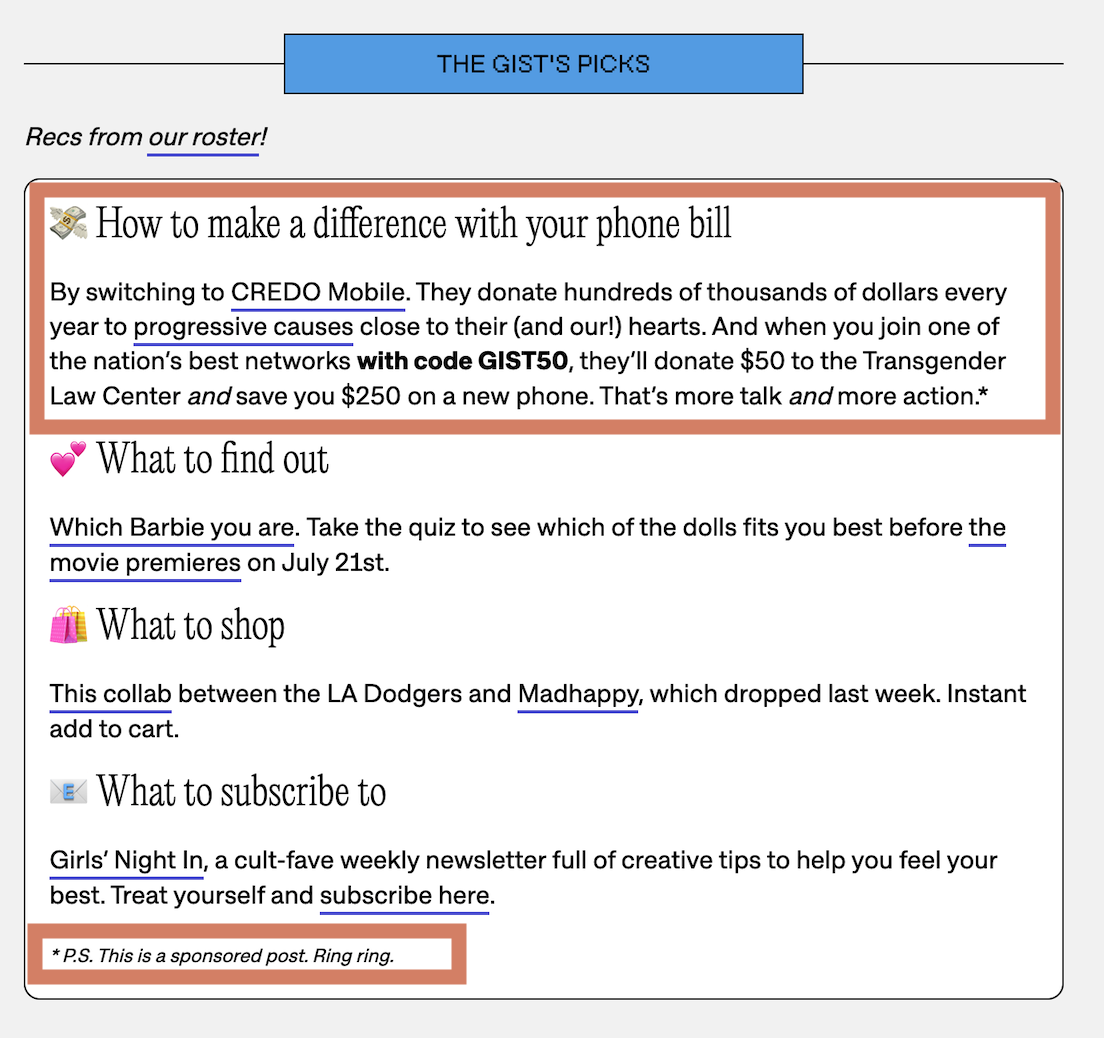This screenshot has width=1104, height=1038.
Task: Follow the 'progressive causes' link
Action: 243,327
